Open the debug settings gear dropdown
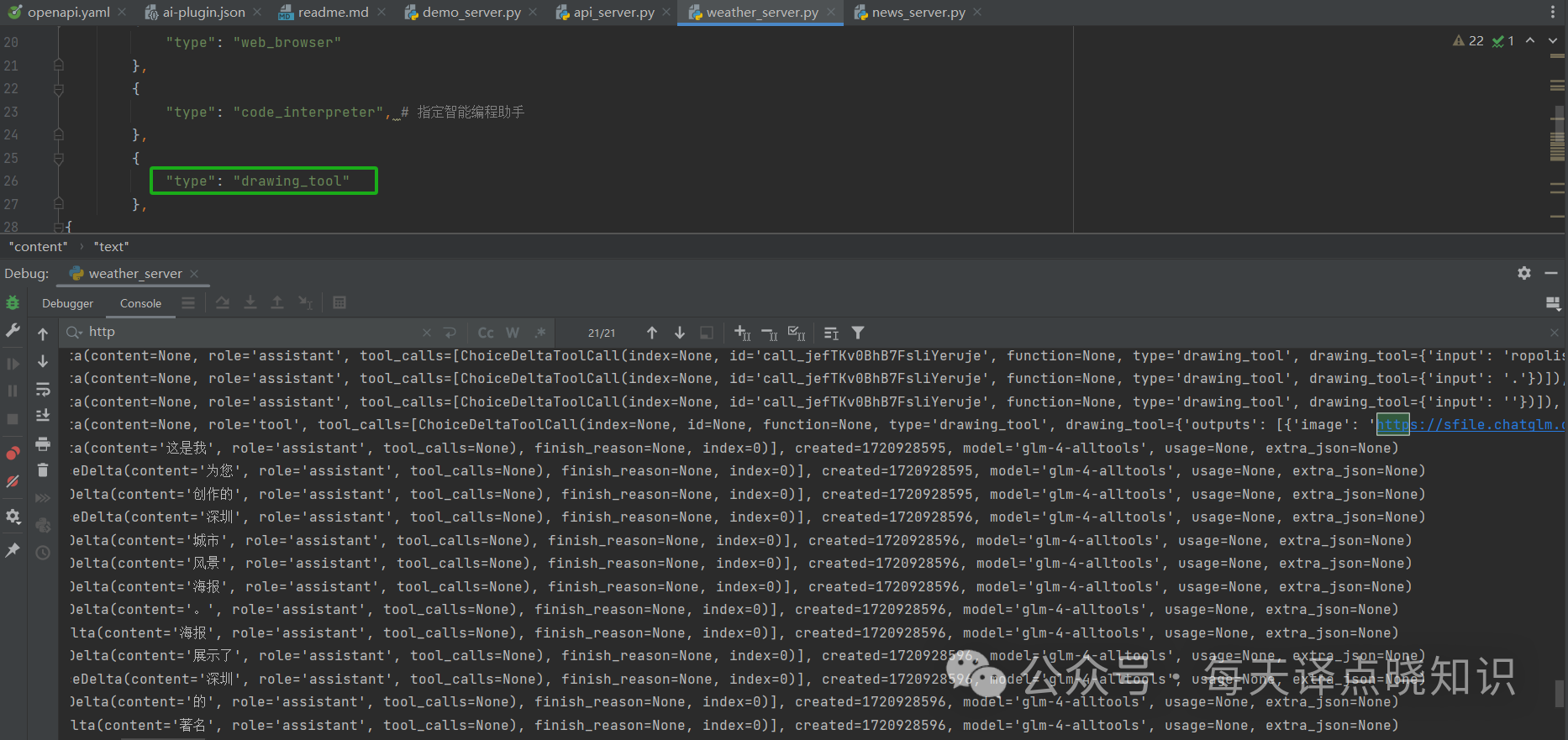1568x740 pixels. pos(13,517)
